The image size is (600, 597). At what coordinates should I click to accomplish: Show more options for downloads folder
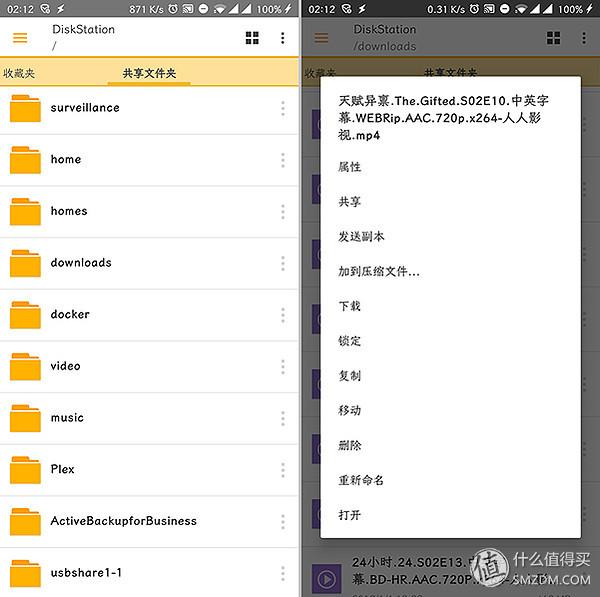[283, 263]
